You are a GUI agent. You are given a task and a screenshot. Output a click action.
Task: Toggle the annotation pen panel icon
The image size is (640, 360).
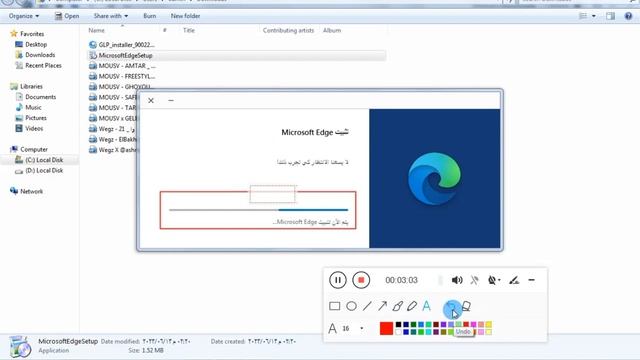514,280
